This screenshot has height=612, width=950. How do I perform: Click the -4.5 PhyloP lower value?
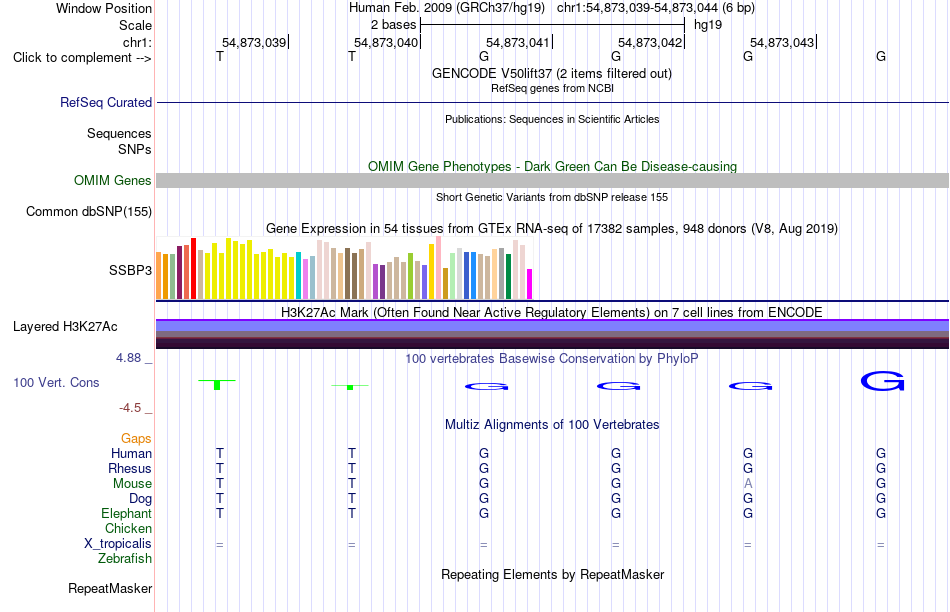point(130,408)
